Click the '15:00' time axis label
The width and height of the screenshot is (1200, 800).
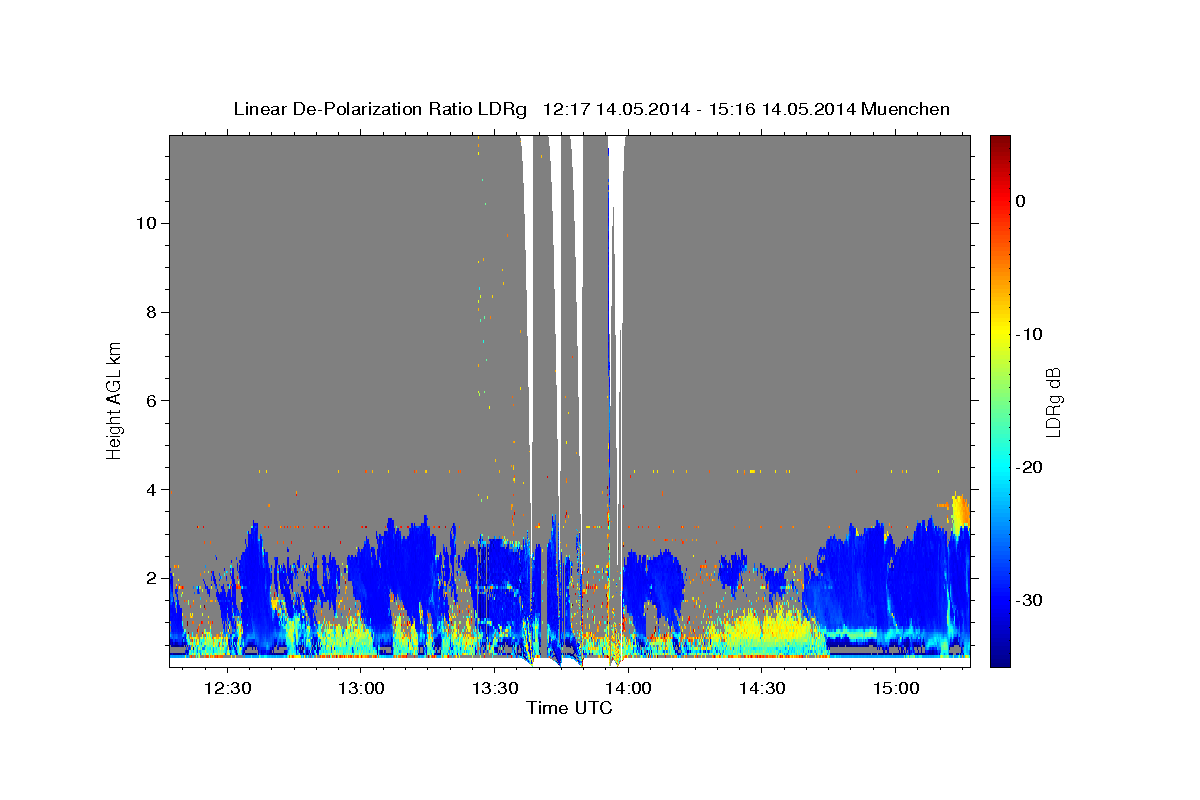pos(896,689)
